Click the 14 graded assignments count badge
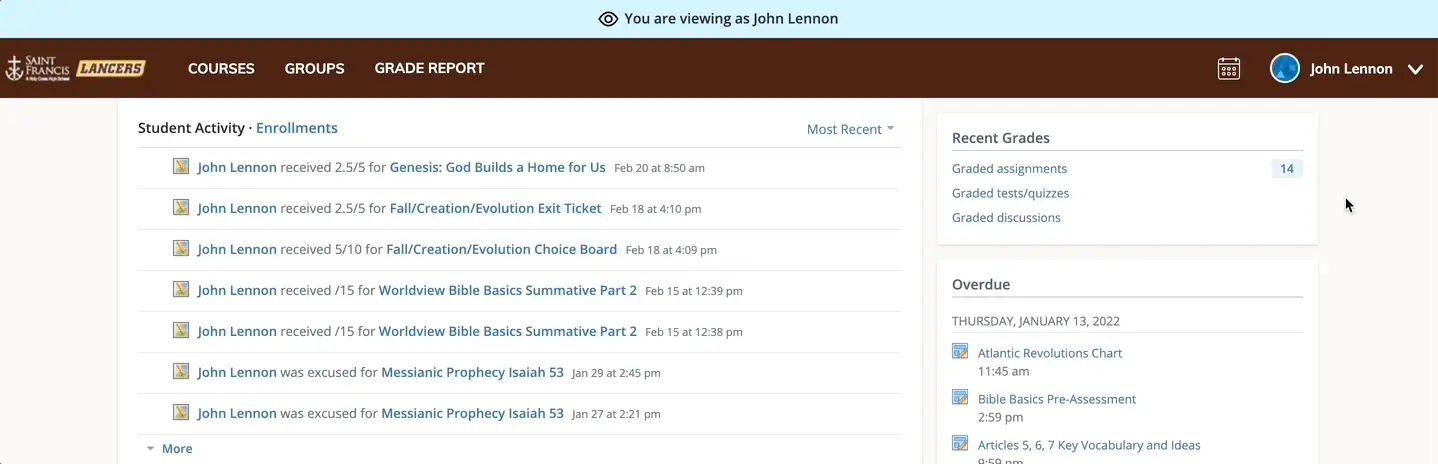Viewport: 1438px width, 464px height. tap(1286, 169)
